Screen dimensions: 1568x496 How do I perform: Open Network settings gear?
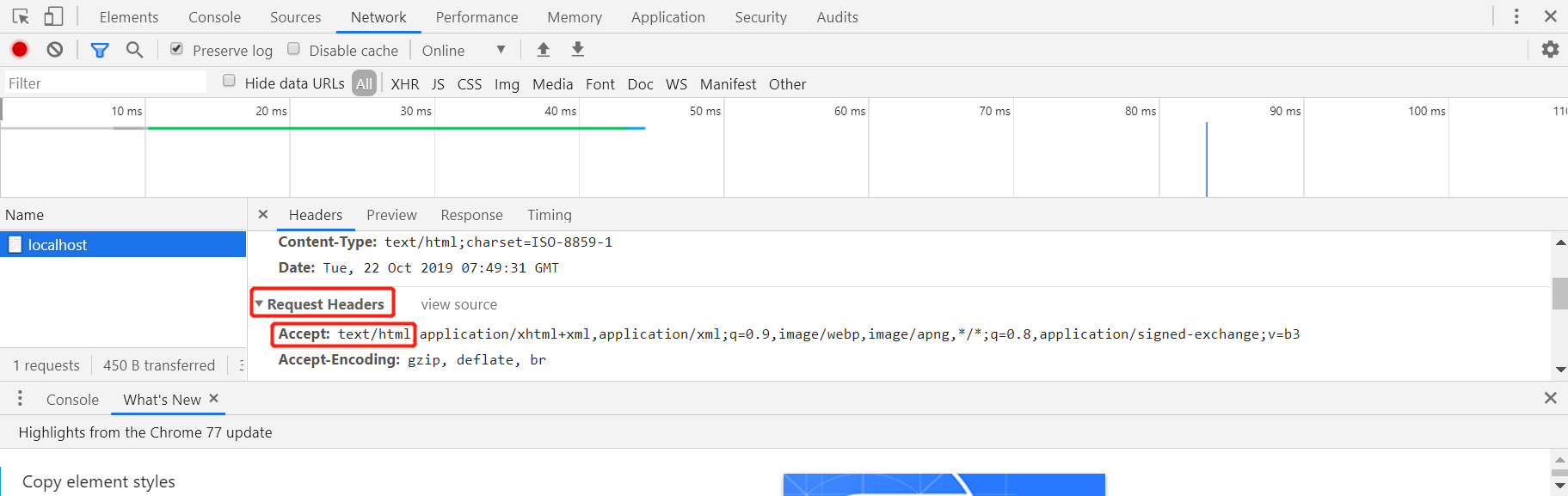pyautogui.click(x=1550, y=50)
